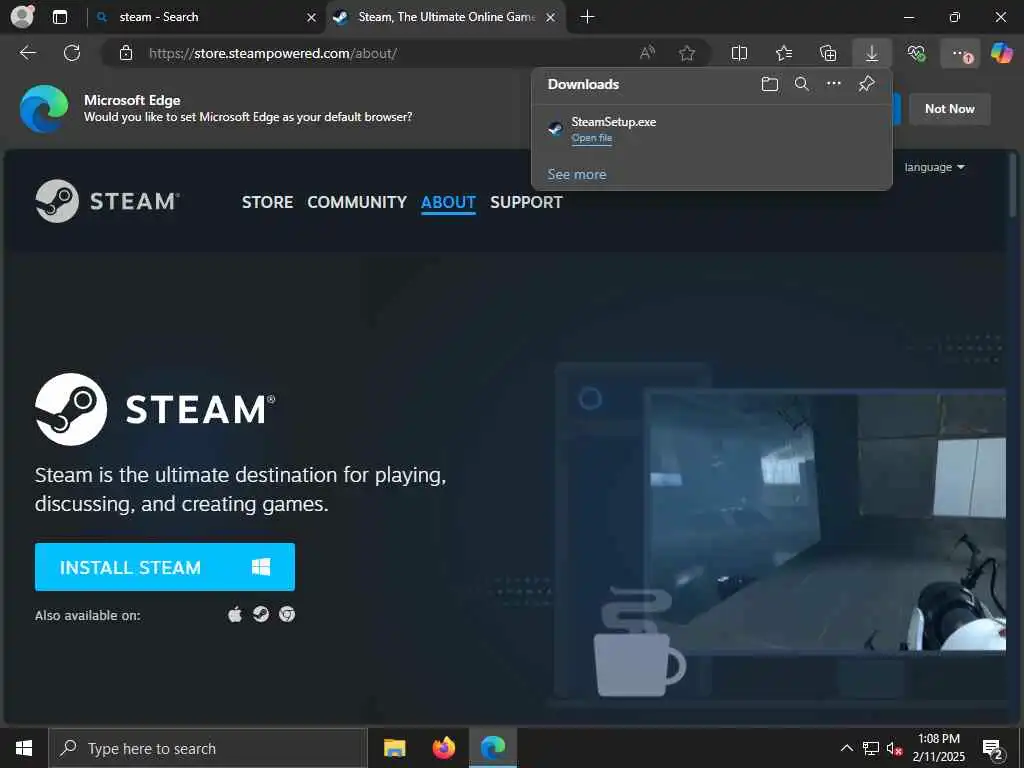Screen dimensions: 1024x768
Task: Click SteamSetup.exe file name
Action: [x=614, y=121]
